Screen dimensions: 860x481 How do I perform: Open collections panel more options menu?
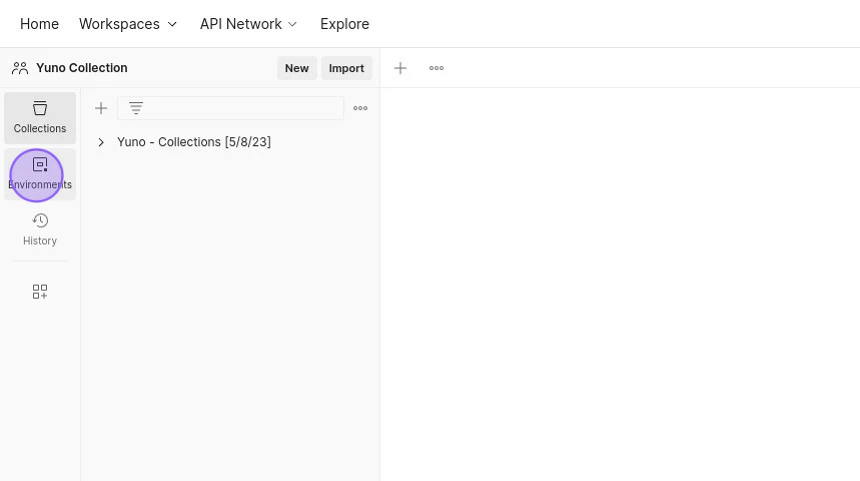(x=360, y=108)
